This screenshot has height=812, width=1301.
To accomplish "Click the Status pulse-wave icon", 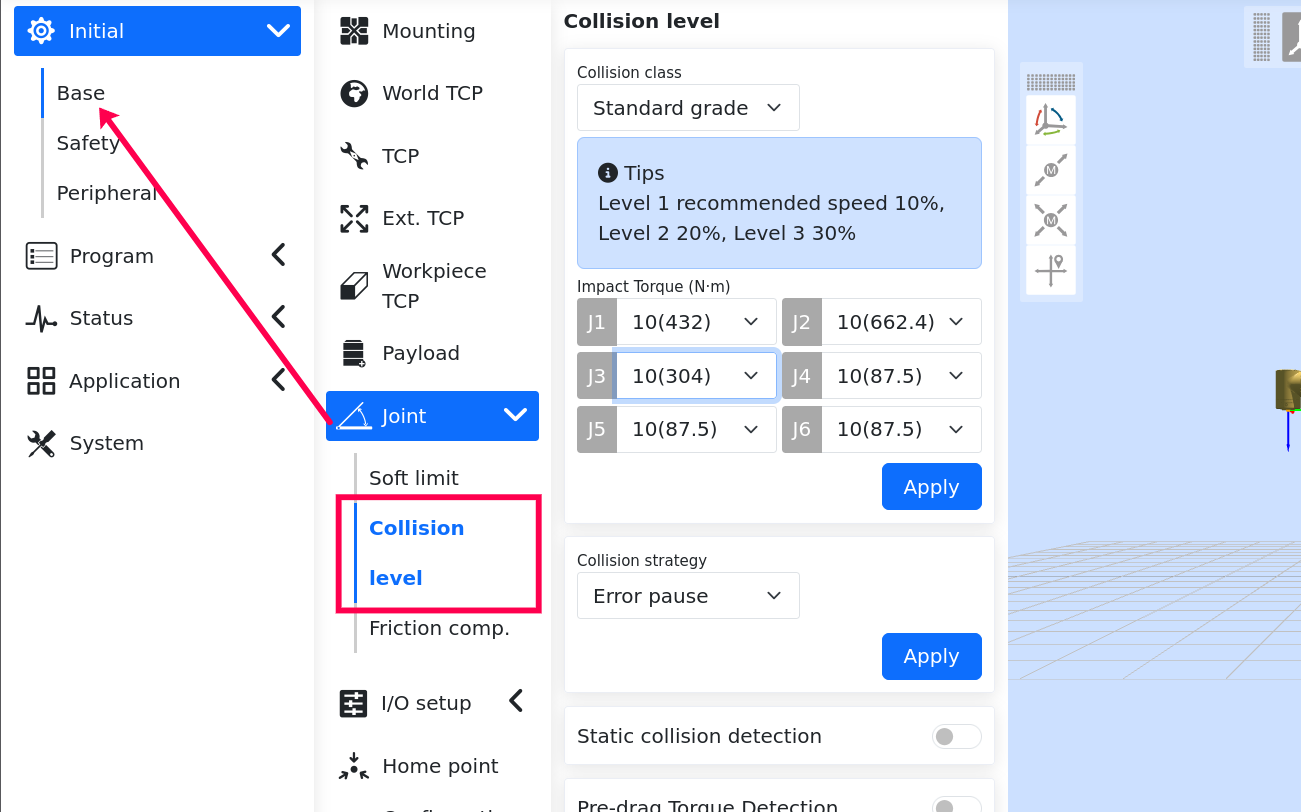I will [x=41, y=318].
